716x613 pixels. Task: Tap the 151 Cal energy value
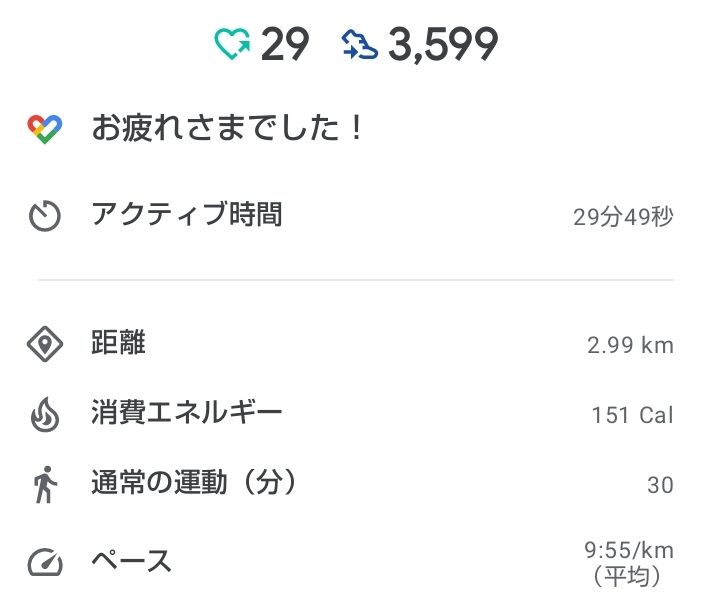click(632, 415)
